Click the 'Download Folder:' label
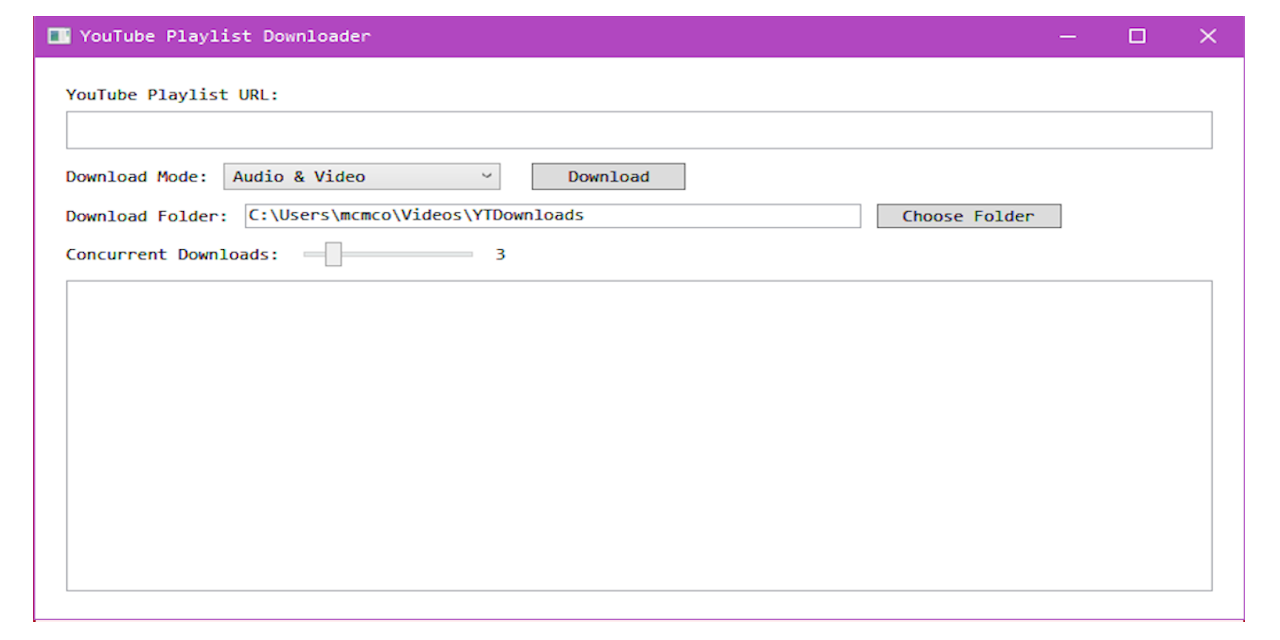The image size is (1280, 640). pos(147,216)
